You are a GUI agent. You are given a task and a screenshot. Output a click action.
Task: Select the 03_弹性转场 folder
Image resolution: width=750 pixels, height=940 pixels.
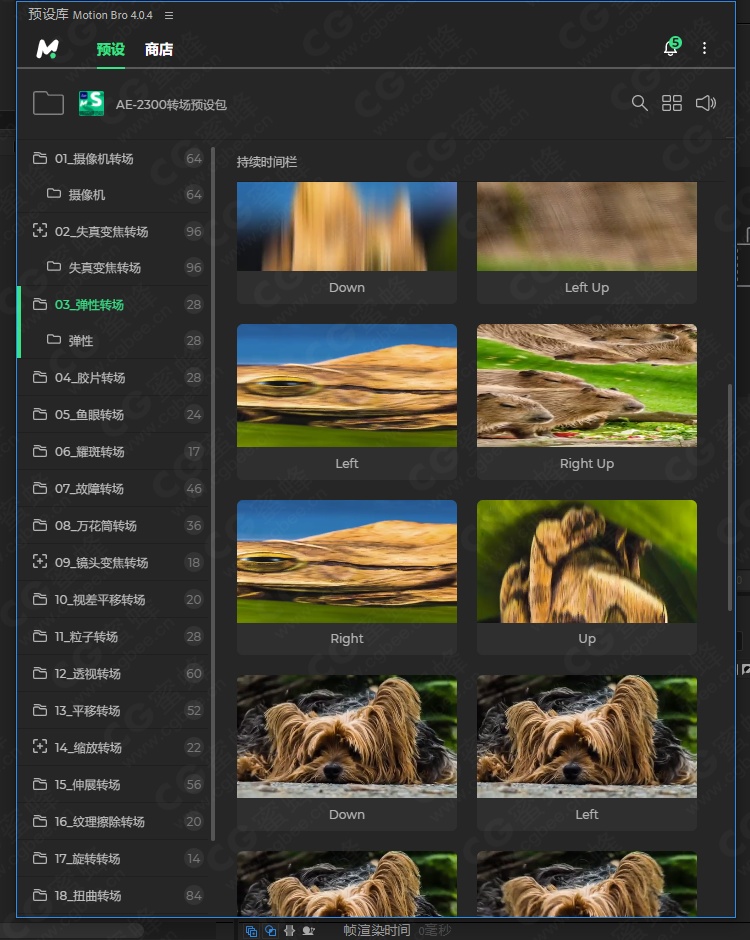pyautogui.click(x=114, y=305)
